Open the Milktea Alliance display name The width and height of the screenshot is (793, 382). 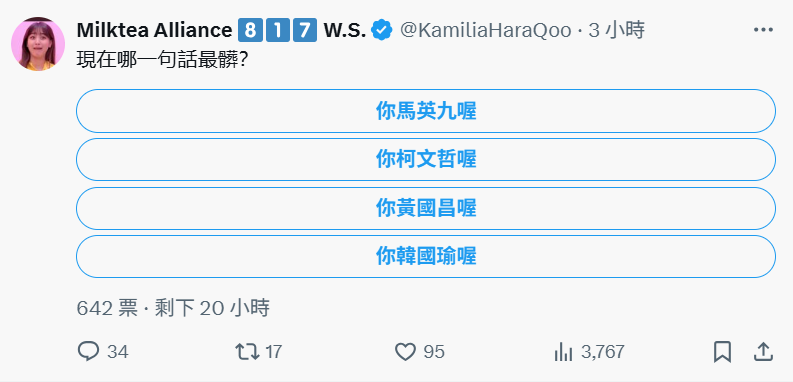click(154, 30)
